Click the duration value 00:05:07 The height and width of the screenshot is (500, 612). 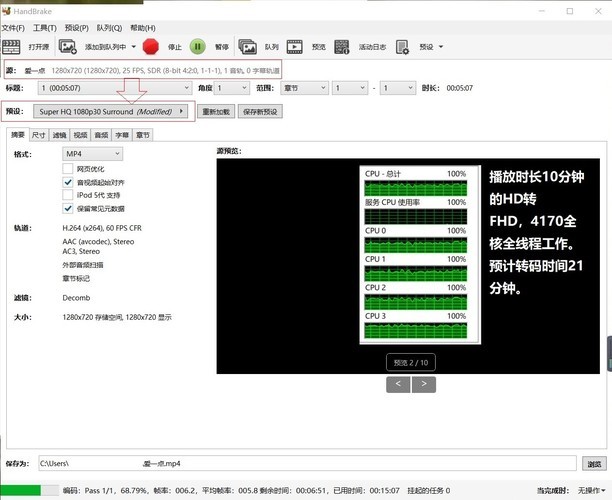(x=459, y=88)
